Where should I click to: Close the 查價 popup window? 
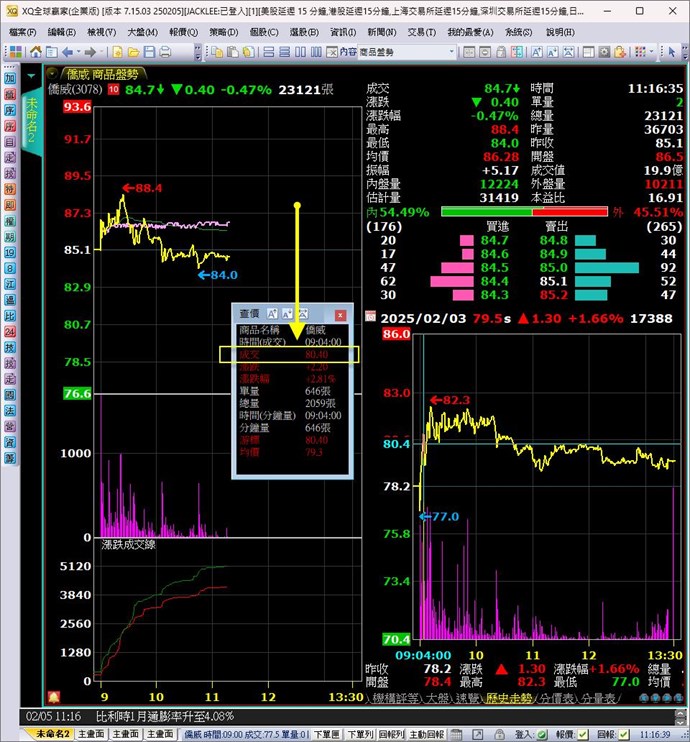pos(340,314)
